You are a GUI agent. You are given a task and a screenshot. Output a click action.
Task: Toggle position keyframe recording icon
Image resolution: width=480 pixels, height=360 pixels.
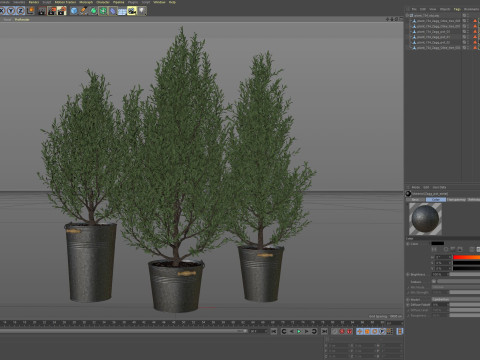(360, 331)
